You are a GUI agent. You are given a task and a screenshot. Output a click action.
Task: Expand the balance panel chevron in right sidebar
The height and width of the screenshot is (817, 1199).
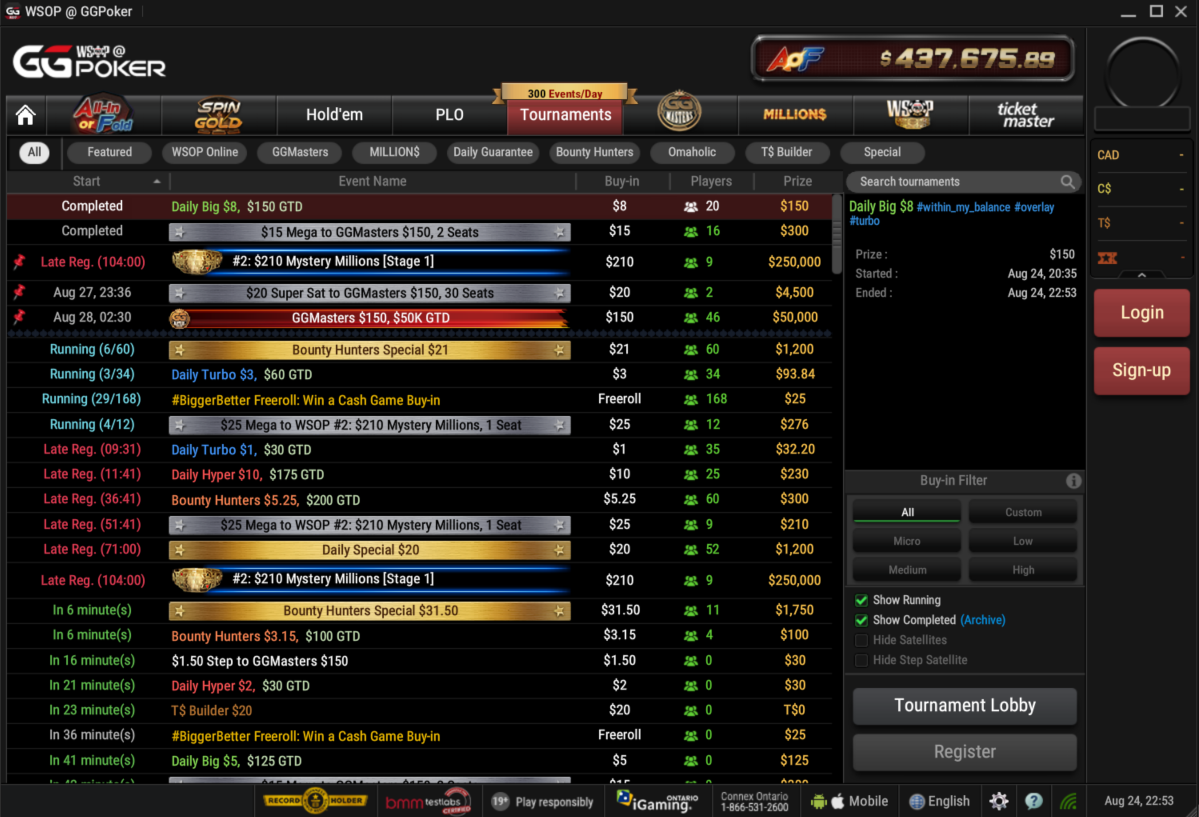tap(1142, 275)
